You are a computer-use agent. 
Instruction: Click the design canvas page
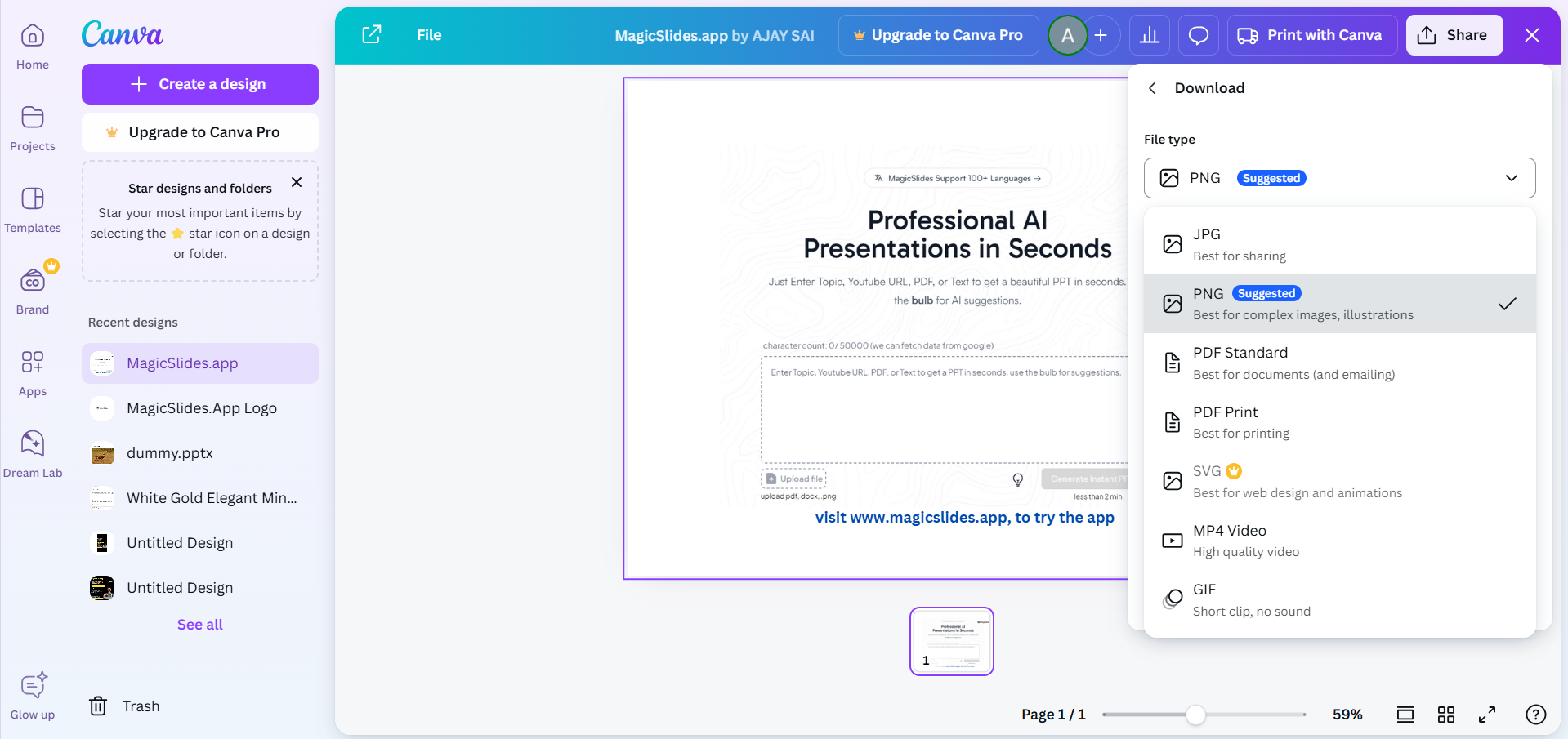(876, 328)
